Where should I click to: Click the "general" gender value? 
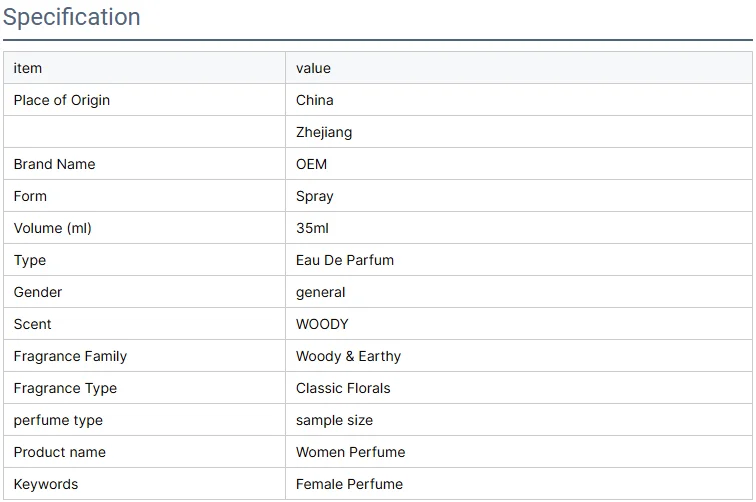pos(321,292)
